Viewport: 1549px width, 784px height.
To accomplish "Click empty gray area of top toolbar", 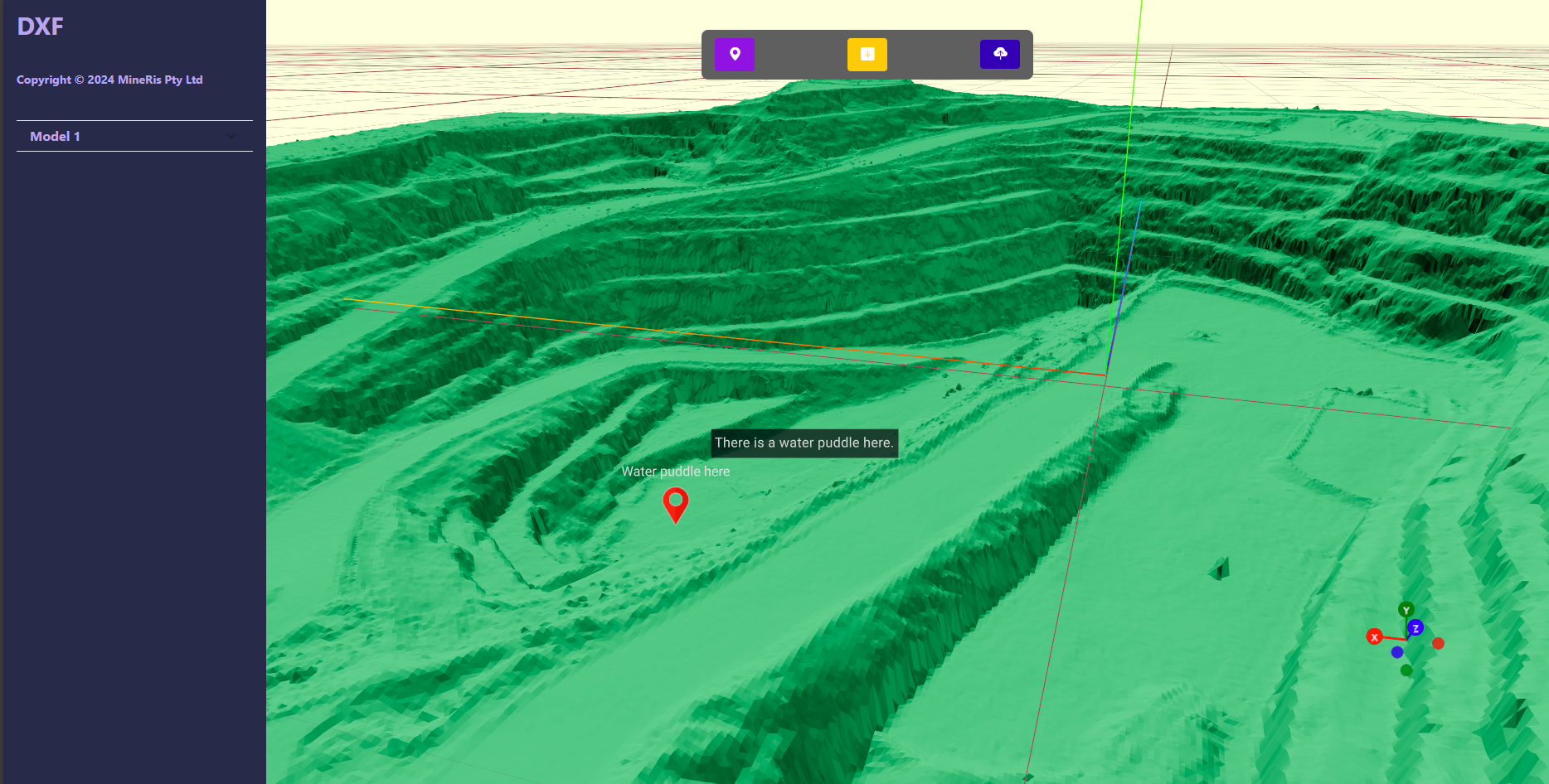I will 801,55.
